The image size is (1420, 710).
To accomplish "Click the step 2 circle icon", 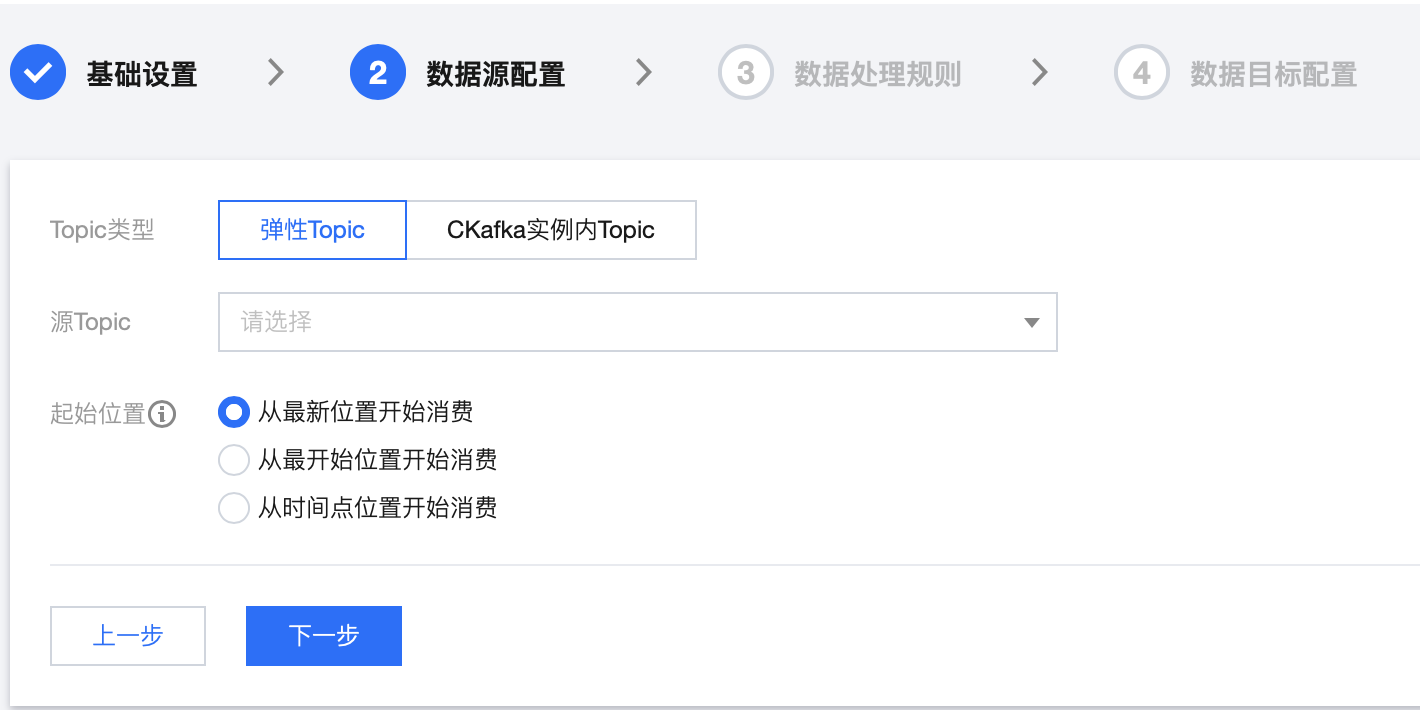I will click(378, 73).
